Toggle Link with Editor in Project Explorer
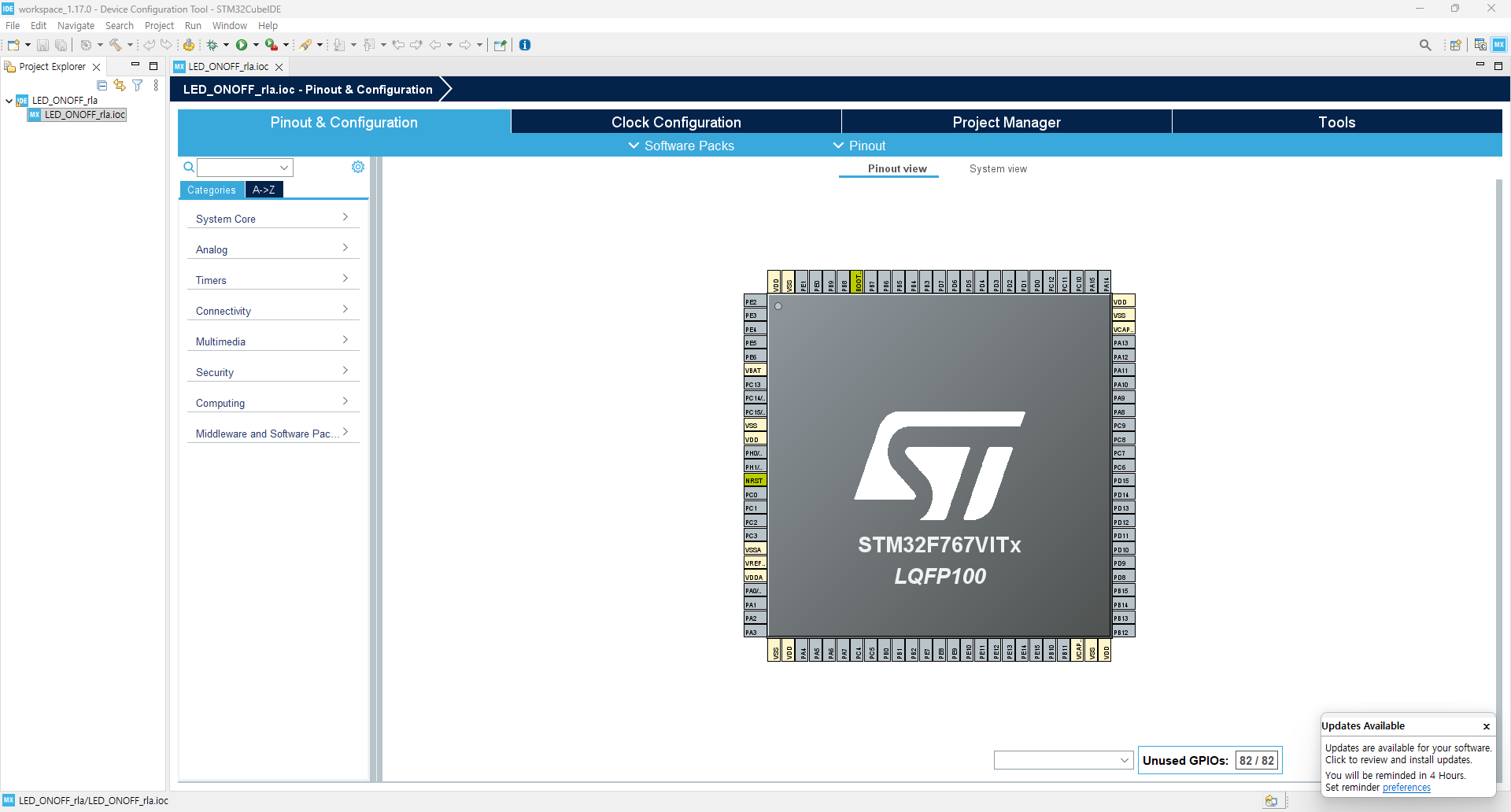This screenshot has width=1511, height=812. [120, 85]
